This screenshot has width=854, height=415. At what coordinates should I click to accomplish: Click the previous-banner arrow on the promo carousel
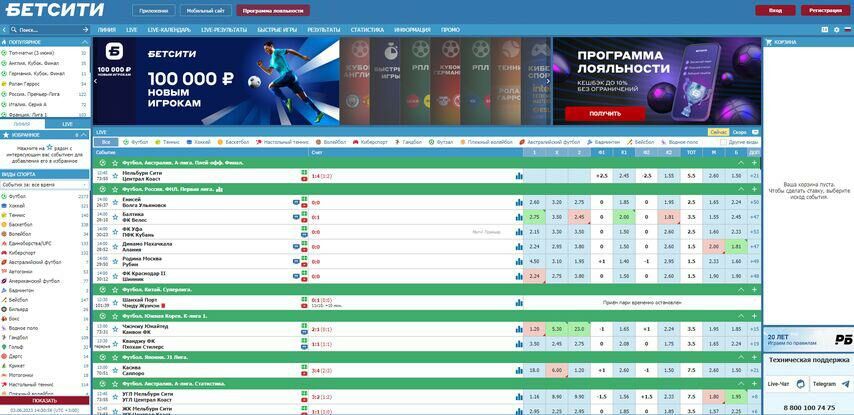(97, 80)
